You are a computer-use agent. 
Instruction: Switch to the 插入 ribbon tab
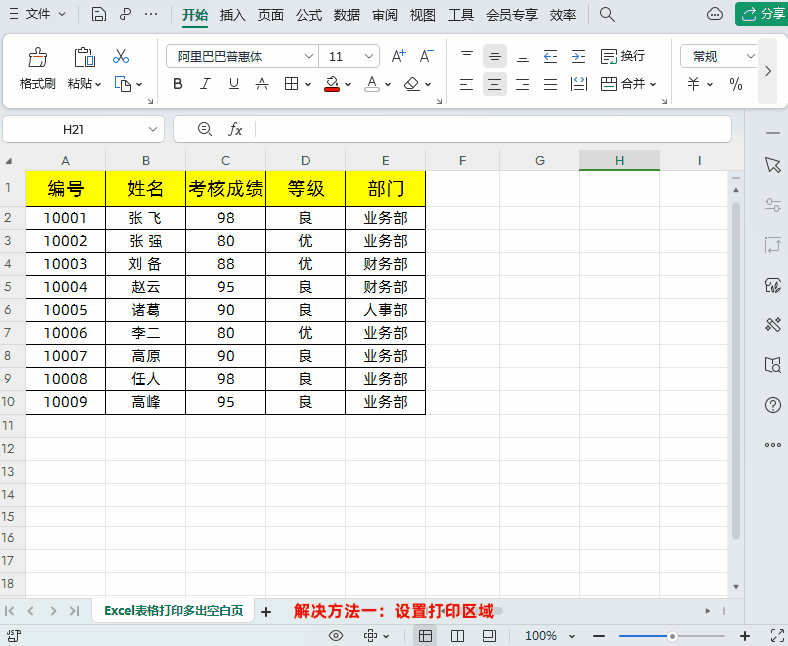click(232, 15)
